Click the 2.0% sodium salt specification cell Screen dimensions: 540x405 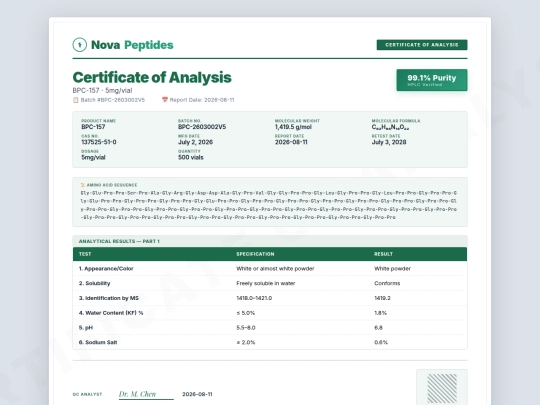246,342
